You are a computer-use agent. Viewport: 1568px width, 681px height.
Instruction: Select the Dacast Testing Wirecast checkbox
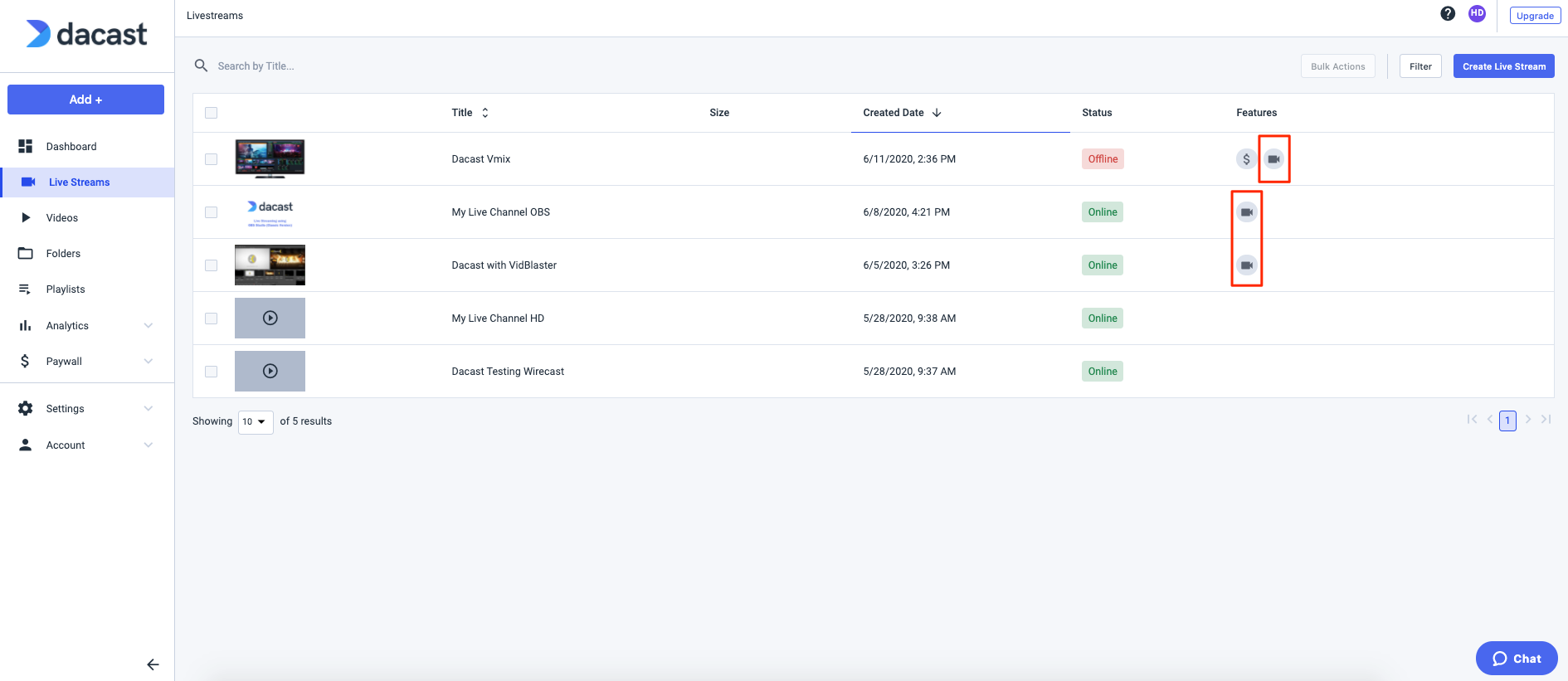click(211, 372)
